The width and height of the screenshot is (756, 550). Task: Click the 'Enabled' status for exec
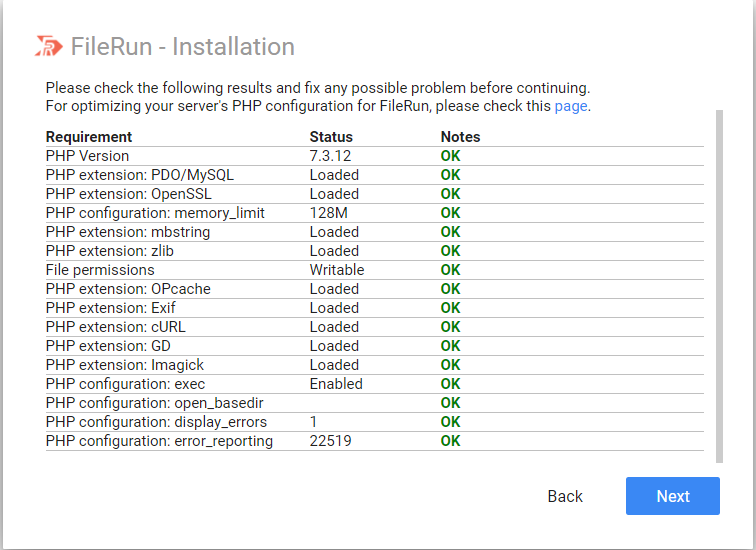336,384
